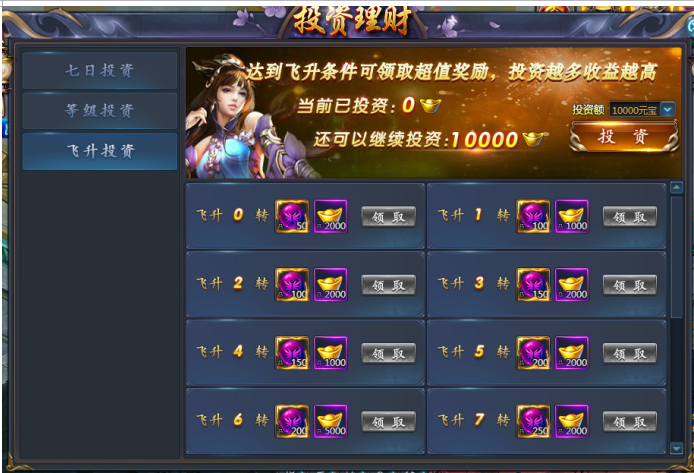Open the 投资额 dropdown arrow
Image resolution: width=694 pixels, height=473 pixels.
coord(667,109)
